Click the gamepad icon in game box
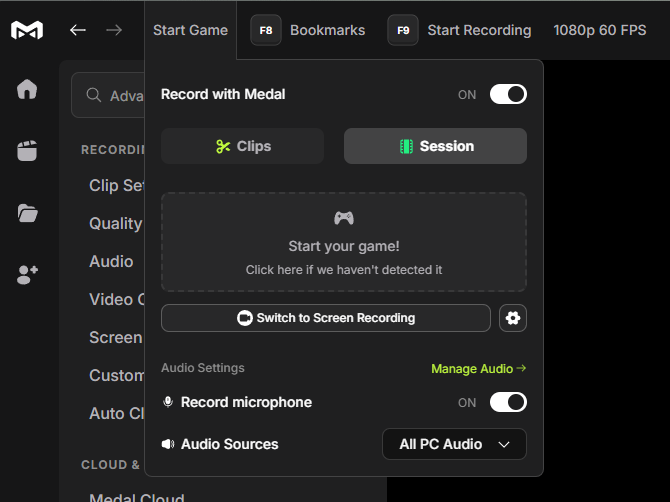Screen dimensions: 670x502 (344, 218)
